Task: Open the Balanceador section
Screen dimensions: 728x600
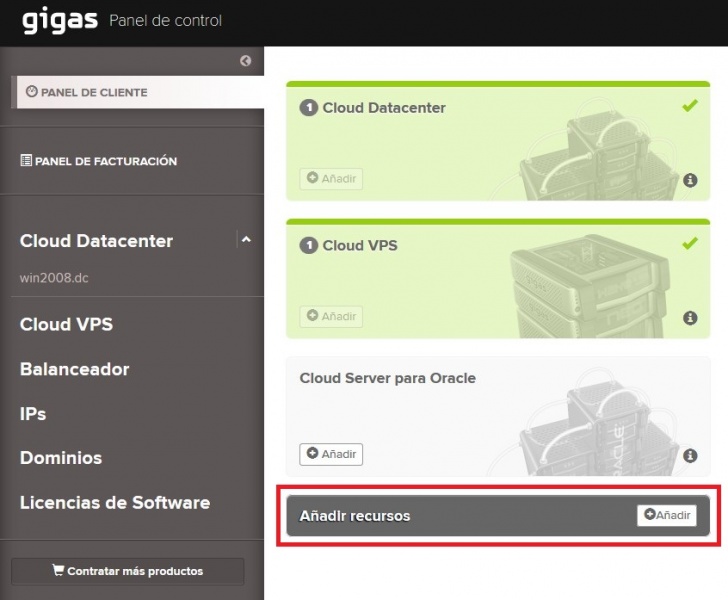Action: (x=74, y=369)
